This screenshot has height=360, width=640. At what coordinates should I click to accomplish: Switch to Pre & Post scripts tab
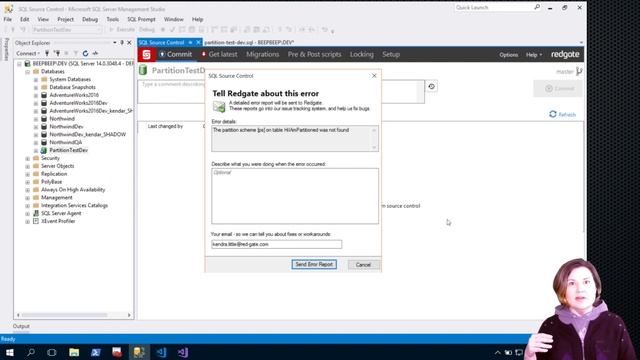click(314, 54)
